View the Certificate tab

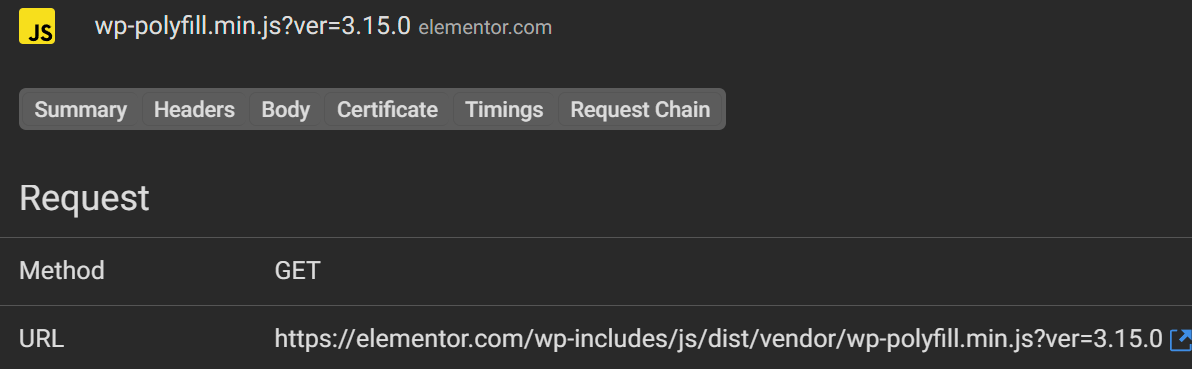tap(388, 110)
